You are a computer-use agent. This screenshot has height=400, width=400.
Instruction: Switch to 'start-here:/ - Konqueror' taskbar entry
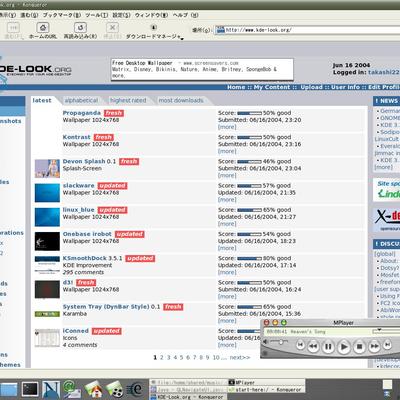pyautogui.click(x=266, y=389)
